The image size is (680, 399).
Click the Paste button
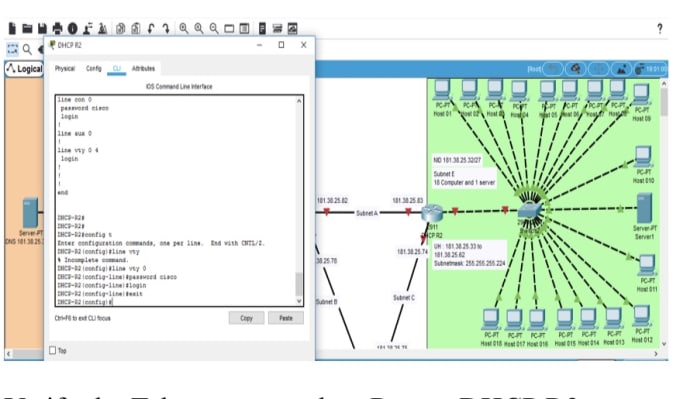286,318
